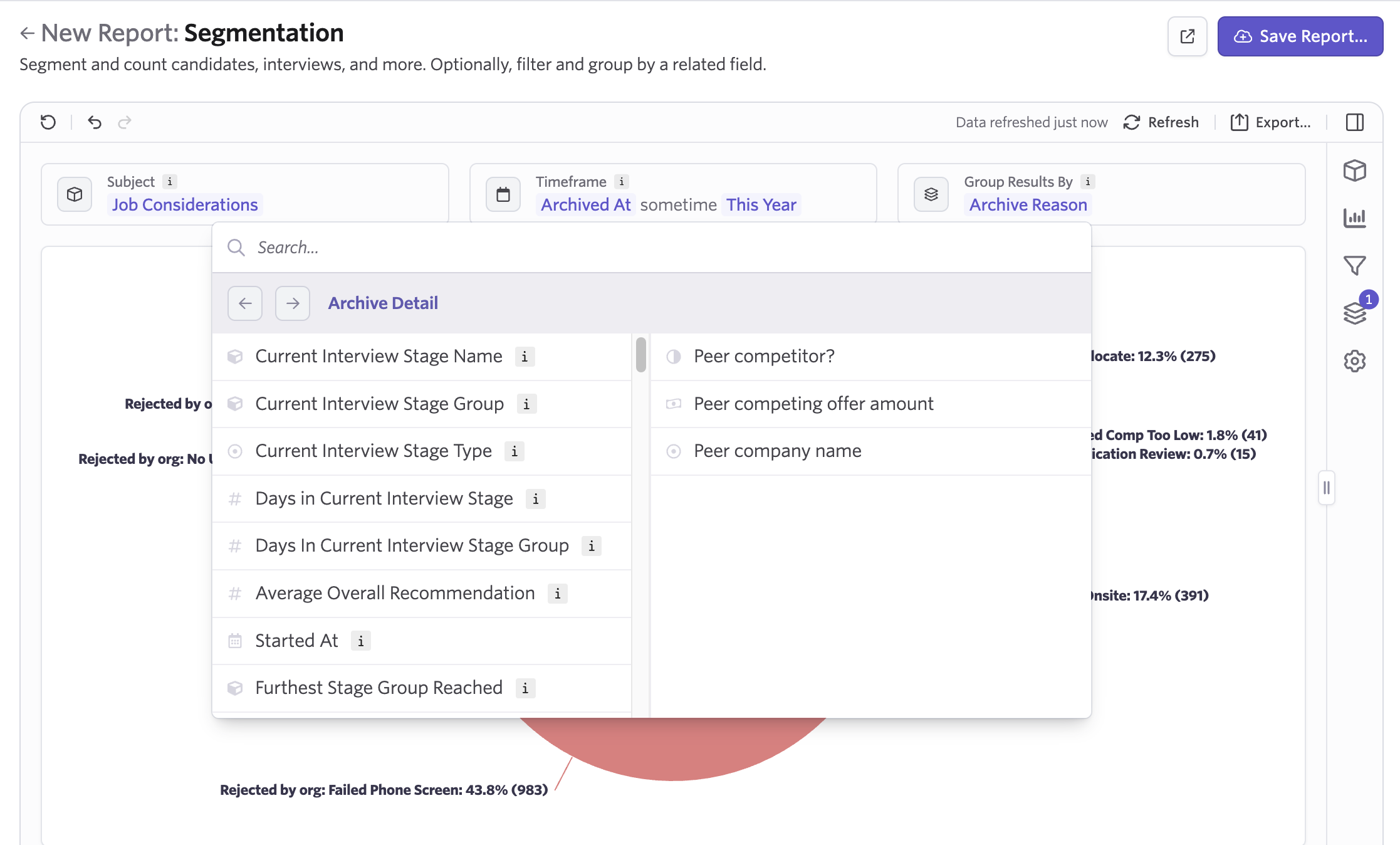1400x845 pixels.
Task: Click the Subject box icon
Action: (75, 194)
